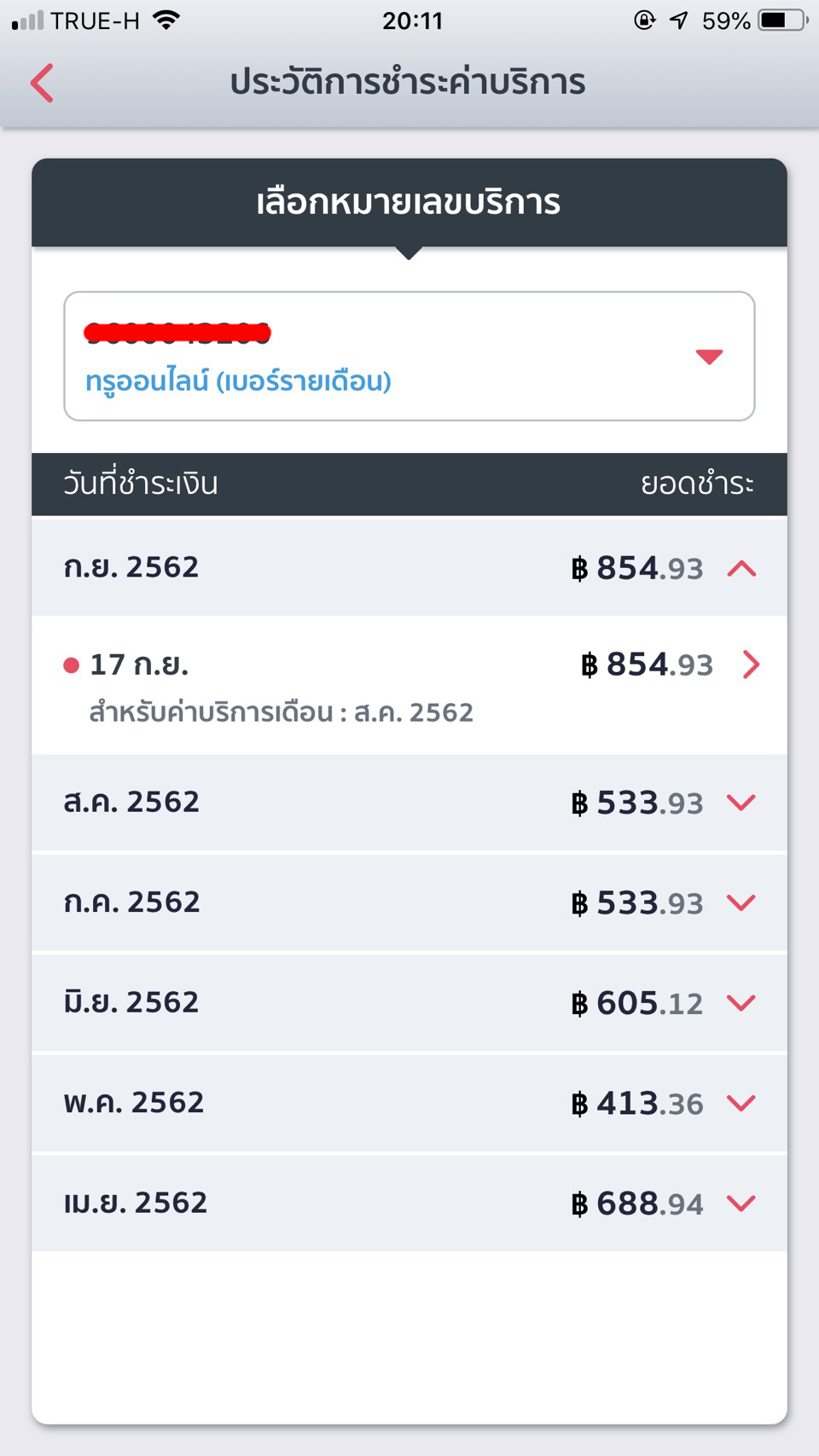Tap the battery indicator icon
The height and width of the screenshot is (1456, 819).
click(784, 20)
